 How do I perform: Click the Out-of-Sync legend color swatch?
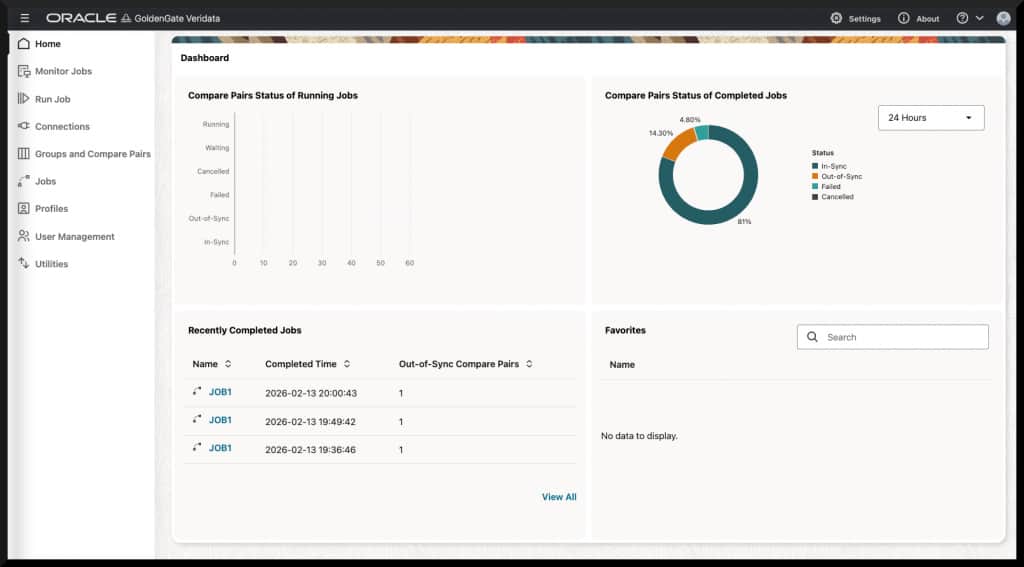815,176
